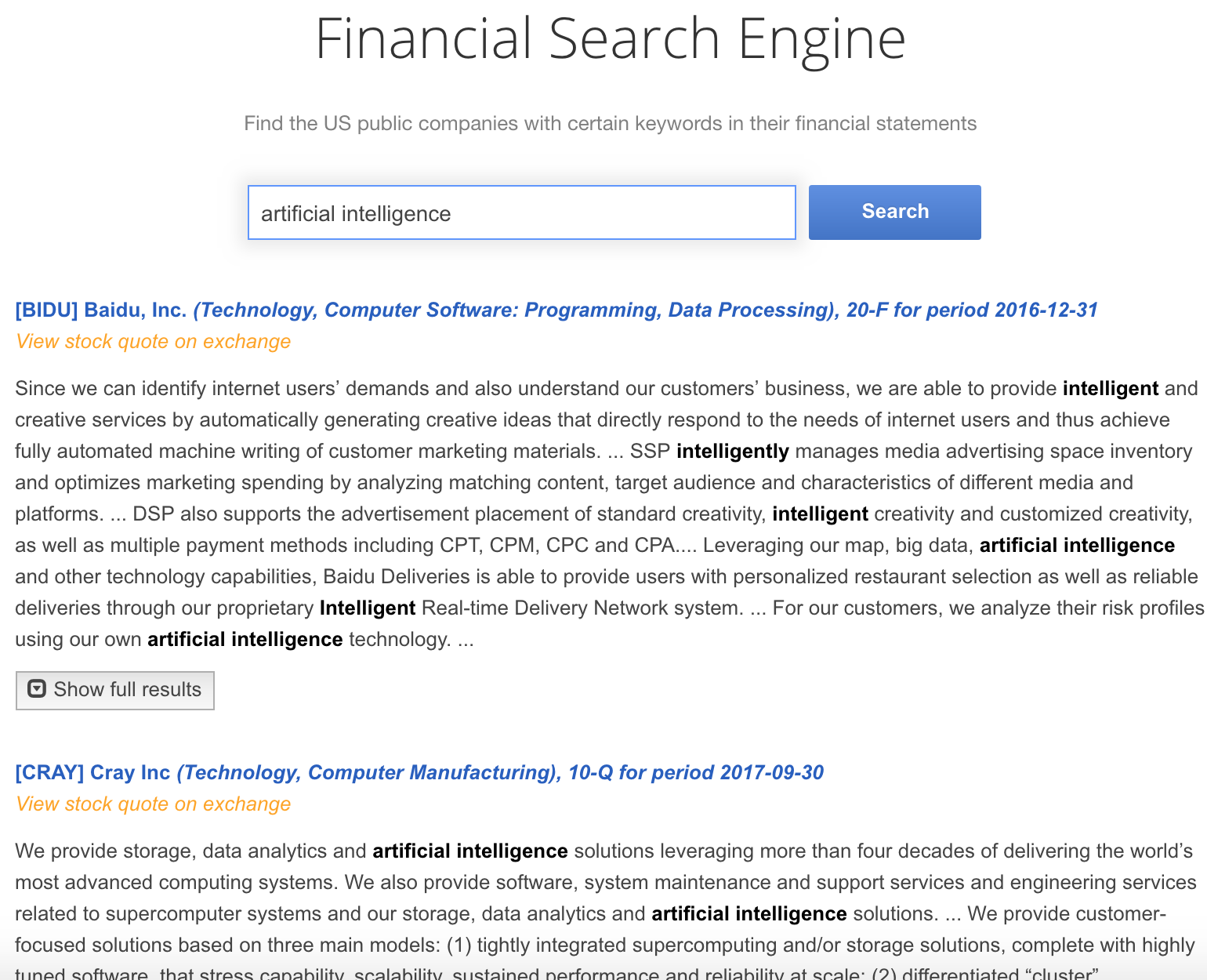Click the bolded artificial intelligence term in Cray snippet

pyautogui.click(x=470, y=851)
